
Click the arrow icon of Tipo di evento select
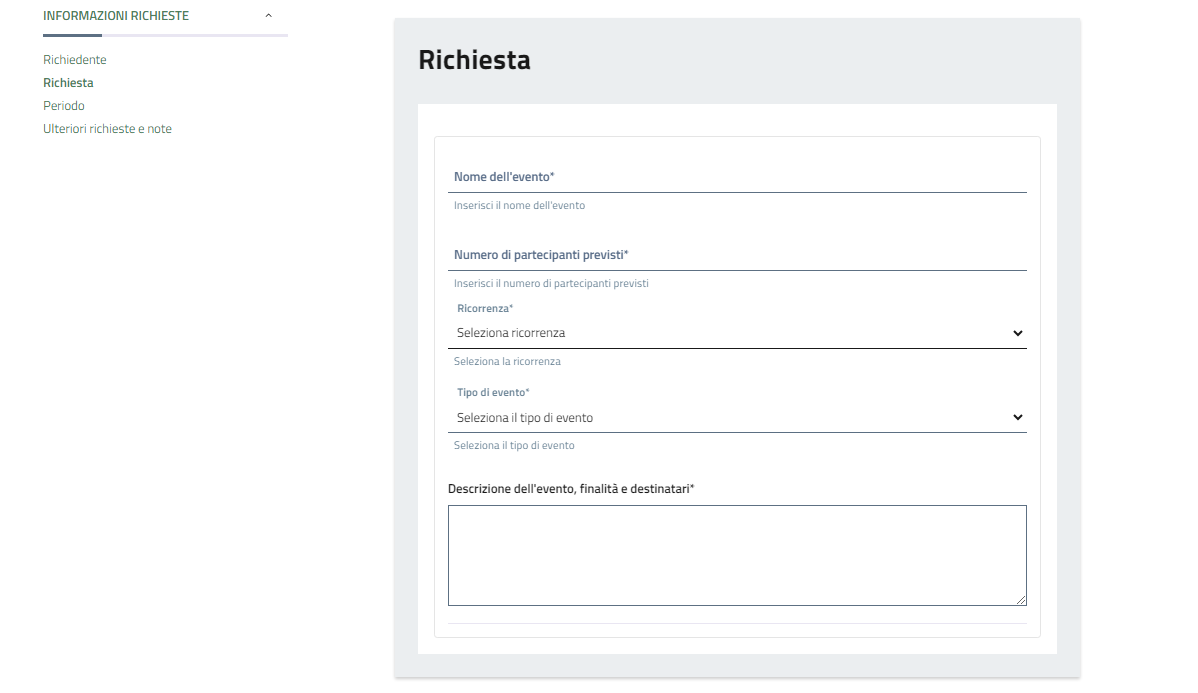tap(1017, 417)
